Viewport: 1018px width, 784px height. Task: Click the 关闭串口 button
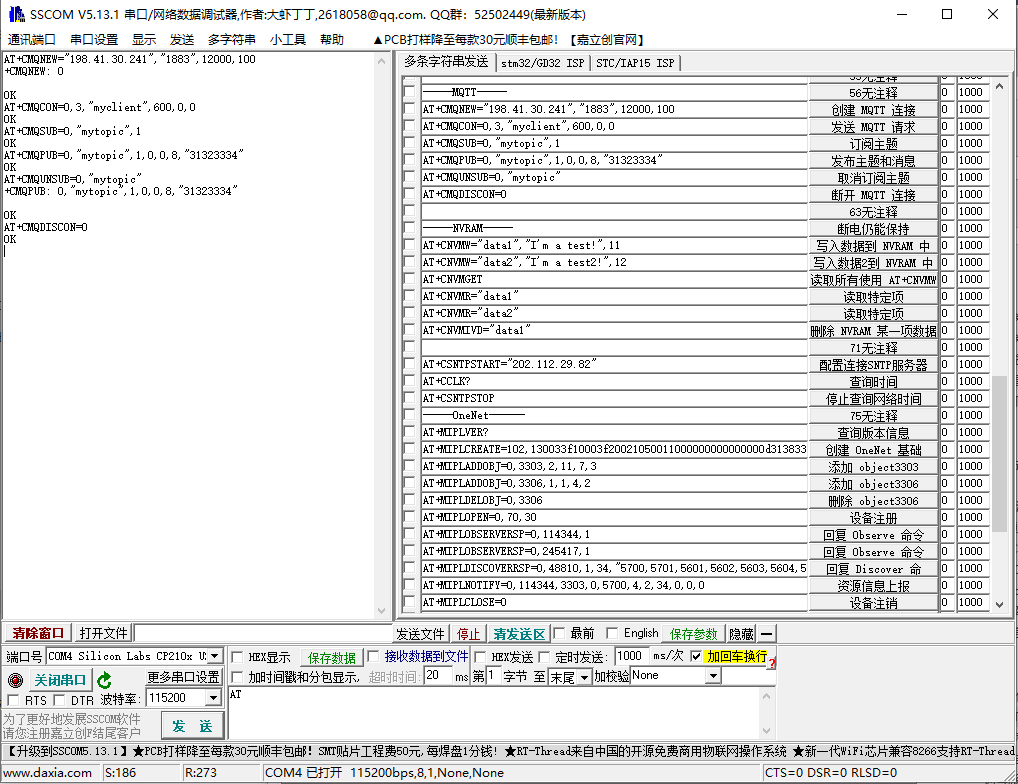(x=60, y=680)
